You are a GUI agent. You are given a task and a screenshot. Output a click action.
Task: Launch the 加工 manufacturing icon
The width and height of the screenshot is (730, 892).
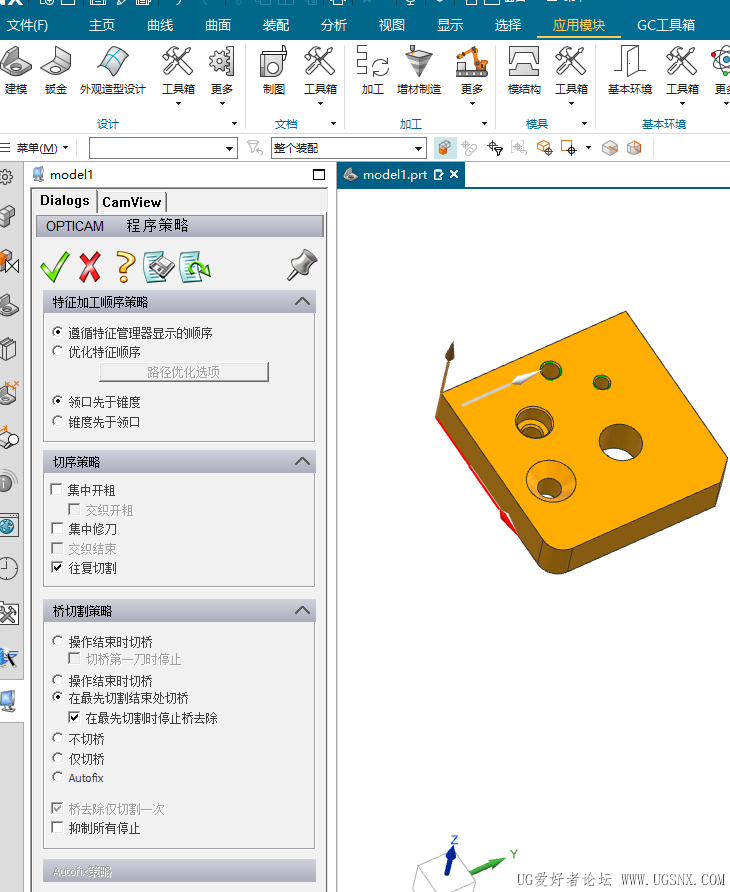(x=373, y=71)
